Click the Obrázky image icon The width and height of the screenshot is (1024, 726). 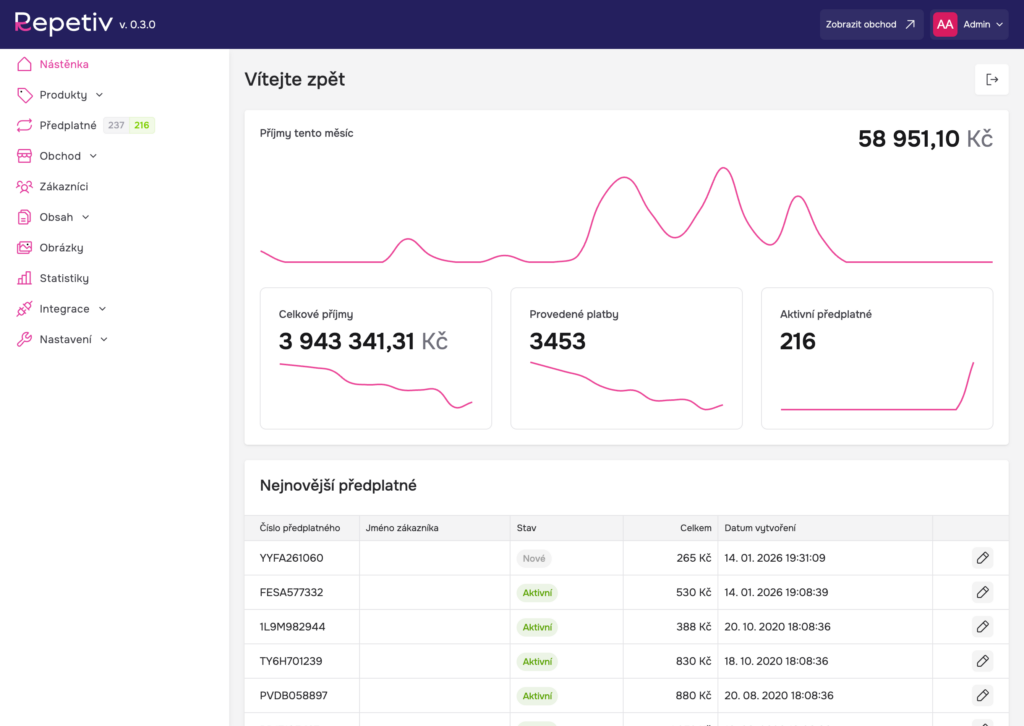(x=25, y=248)
